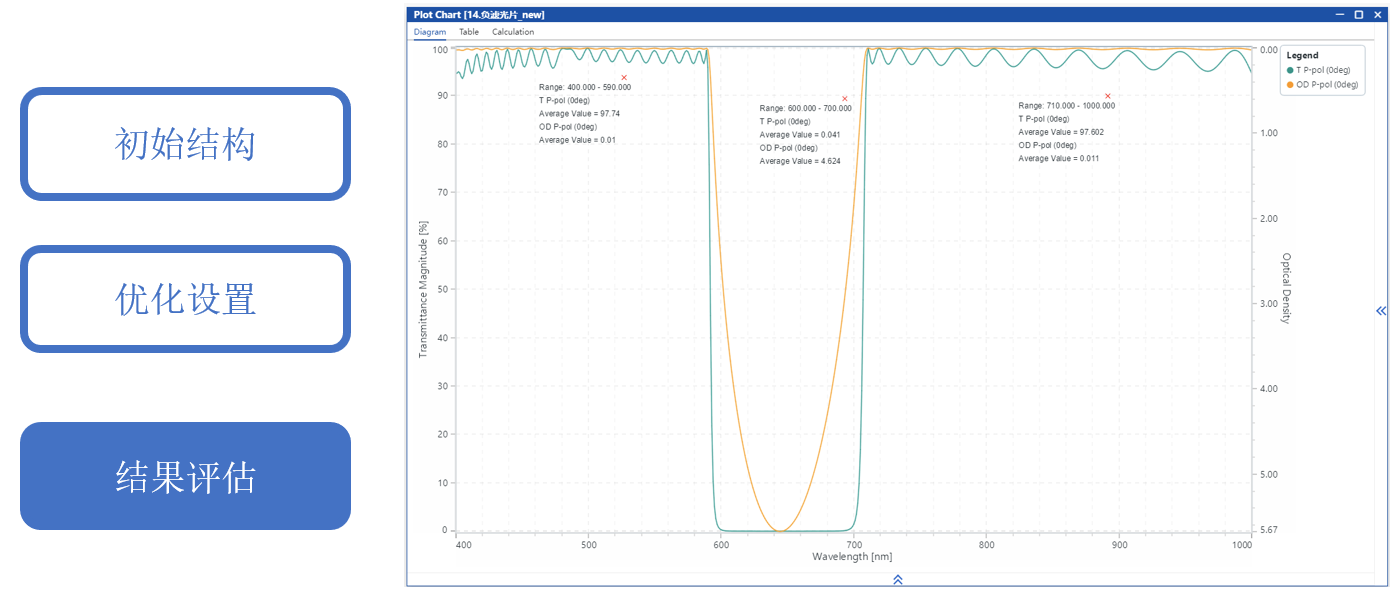Image resolution: width=1395 pixels, height=593 pixels.
Task: Click the orange OD P-pol legend dot
Action: pos(1290,85)
